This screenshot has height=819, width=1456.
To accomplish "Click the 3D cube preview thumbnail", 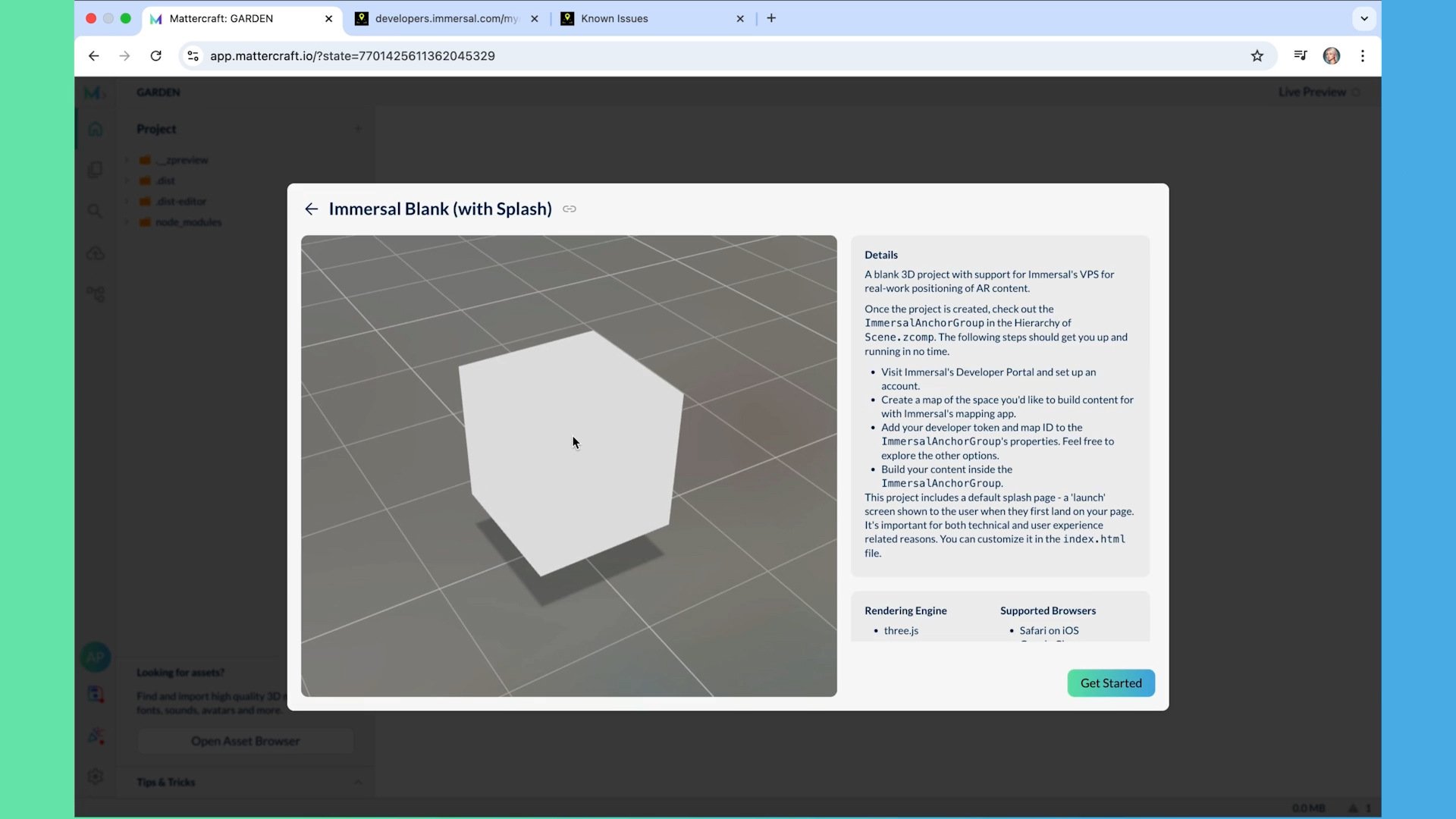I will (569, 466).
